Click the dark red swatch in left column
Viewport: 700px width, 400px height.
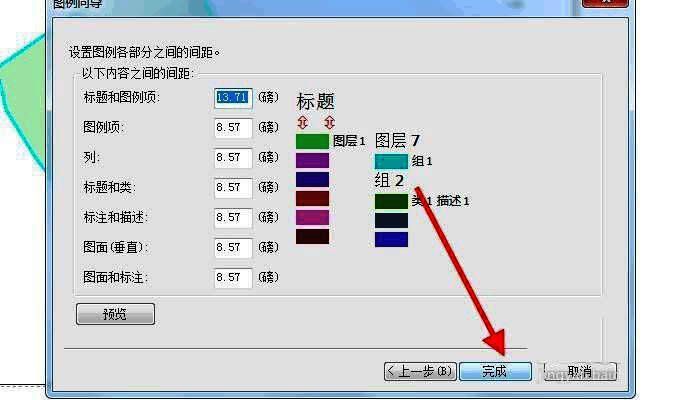[x=312, y=198]
